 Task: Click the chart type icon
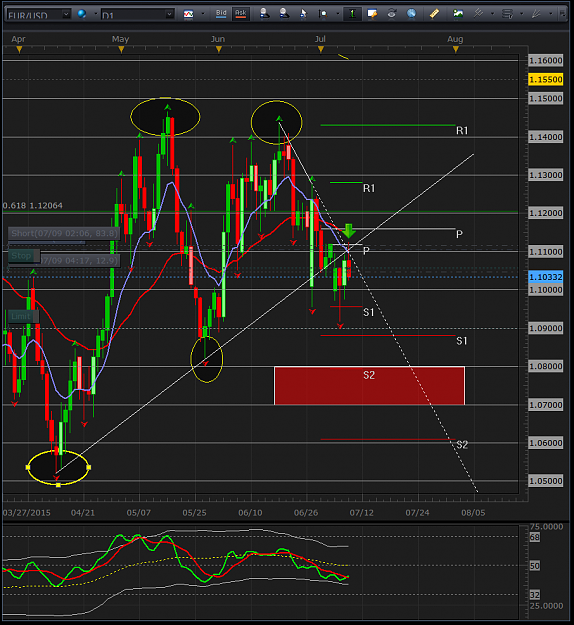(x=188, y=14)
